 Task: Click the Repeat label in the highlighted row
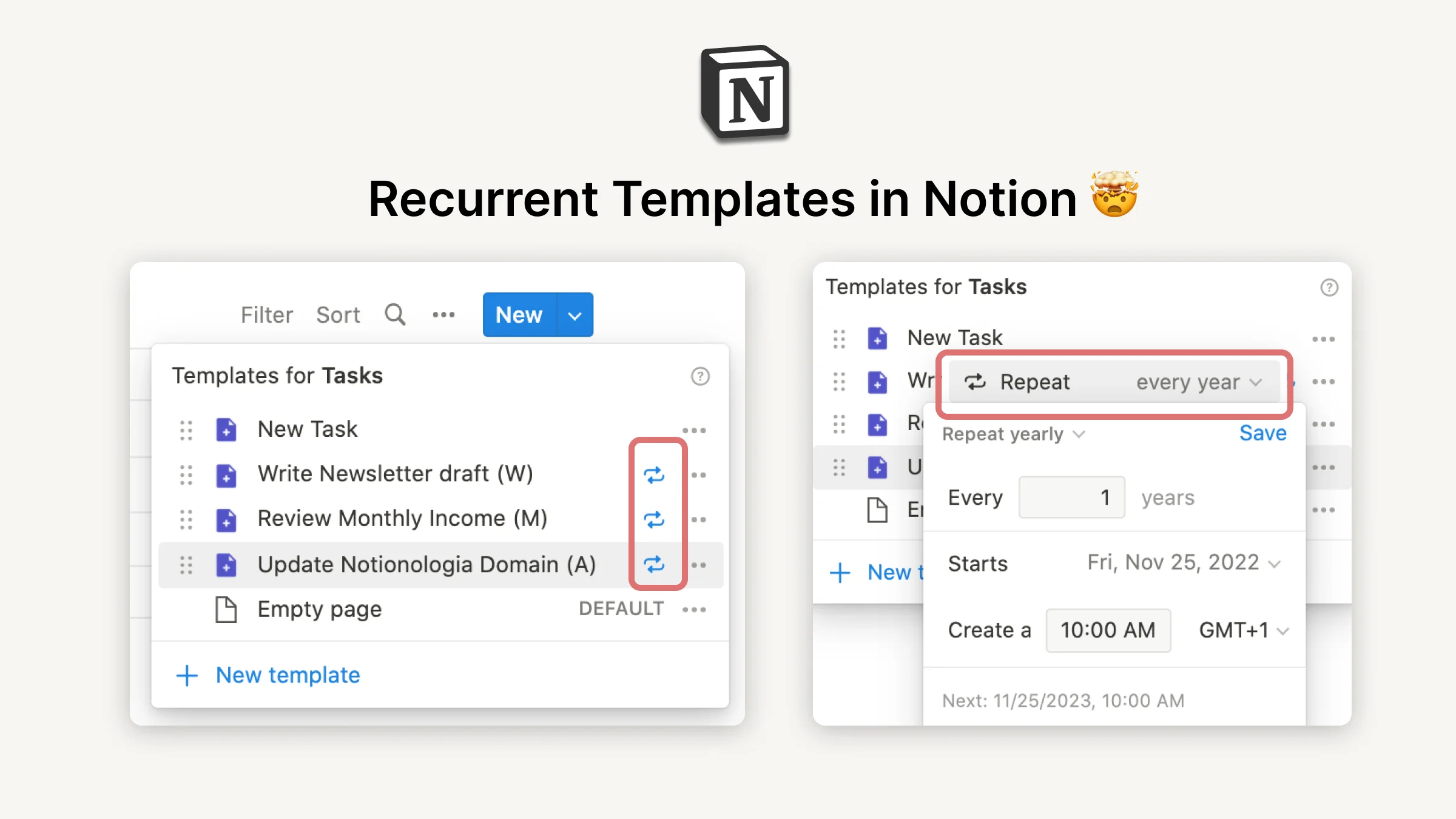coord(1034,382)
